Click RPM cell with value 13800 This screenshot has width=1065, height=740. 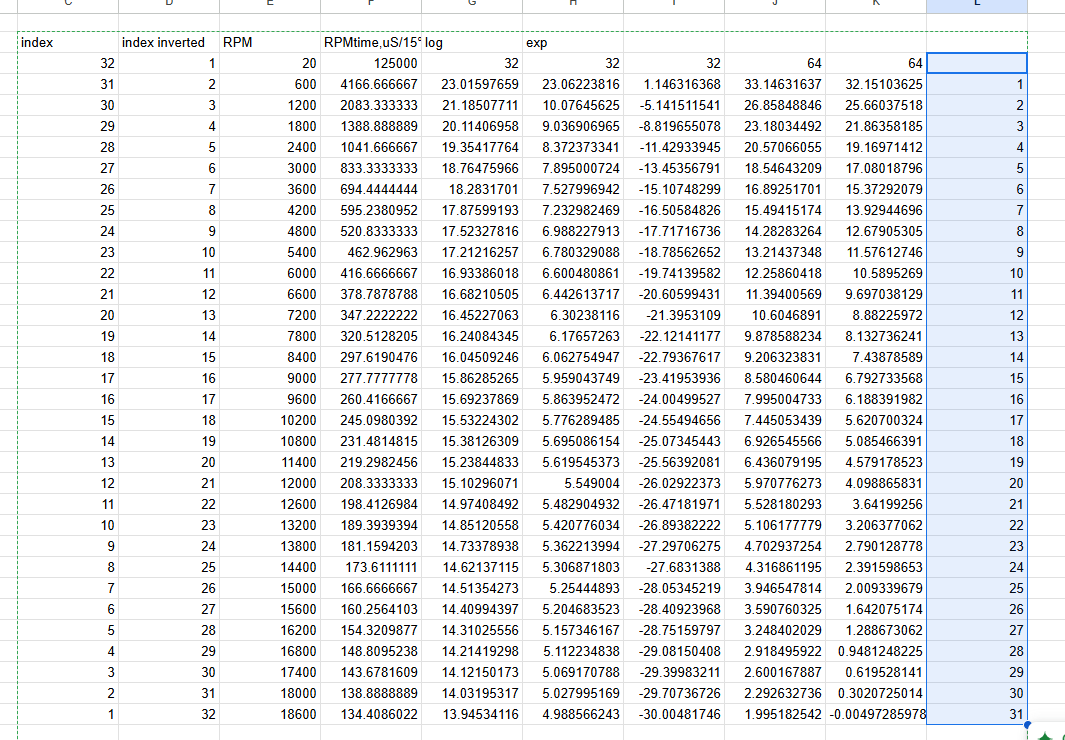[x=270, y=547]
